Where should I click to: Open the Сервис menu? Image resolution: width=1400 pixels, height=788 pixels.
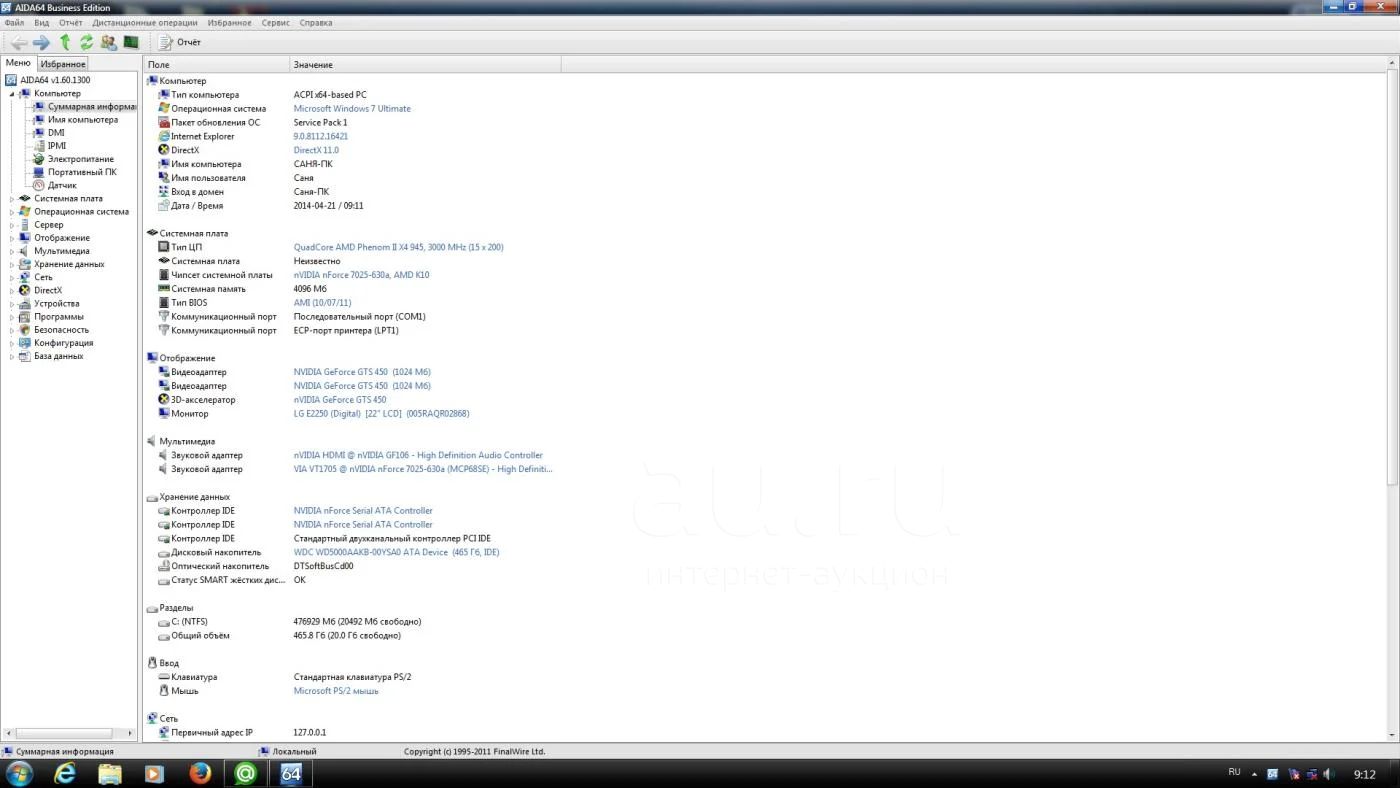click(275, 22)
